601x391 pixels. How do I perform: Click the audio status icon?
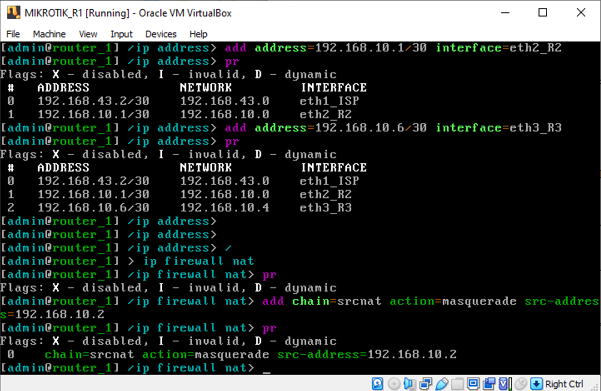pos(409,383)
